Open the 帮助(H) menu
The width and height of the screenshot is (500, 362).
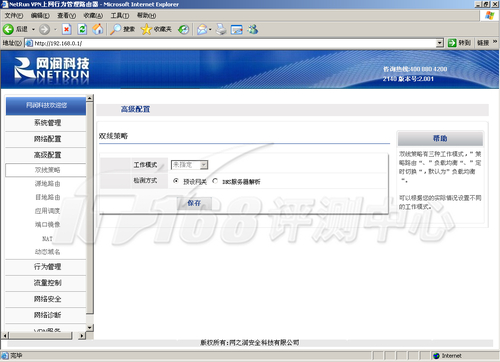pyautogui.click(x=146, y=16)
